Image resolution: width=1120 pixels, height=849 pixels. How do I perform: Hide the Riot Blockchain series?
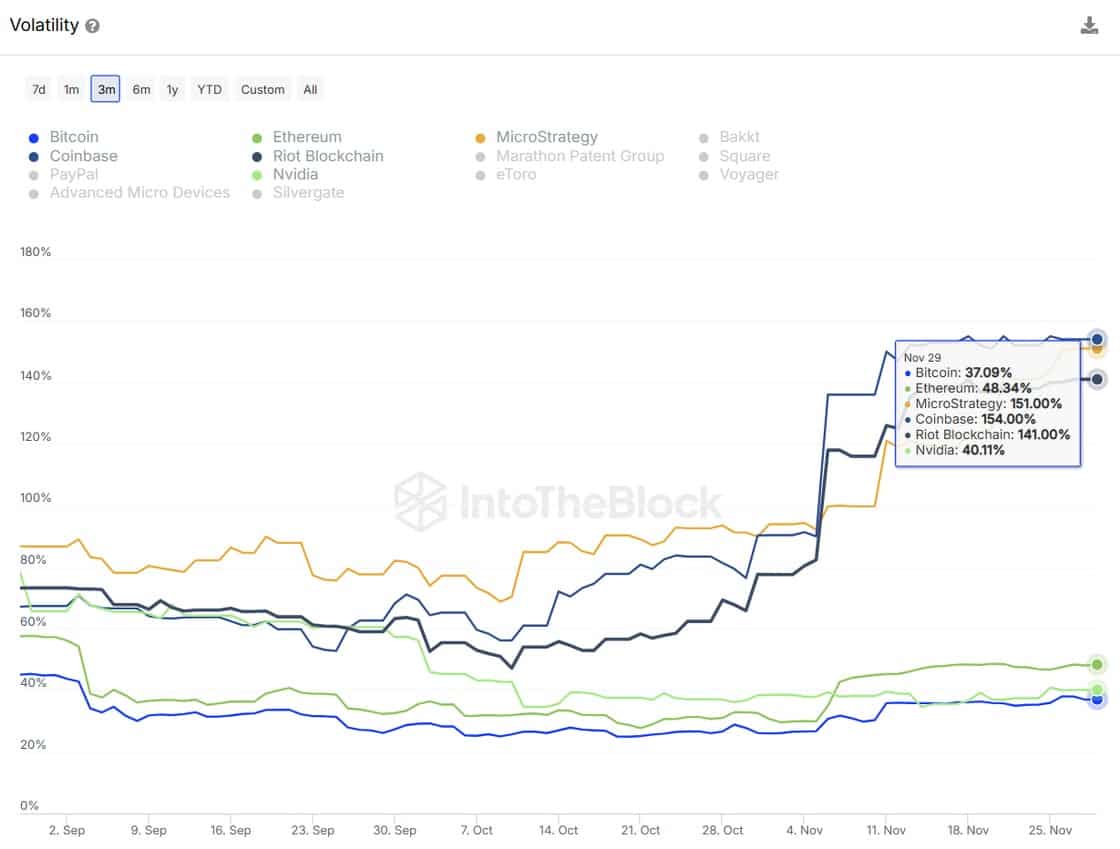pyautogui.click(x=327, y=156)
